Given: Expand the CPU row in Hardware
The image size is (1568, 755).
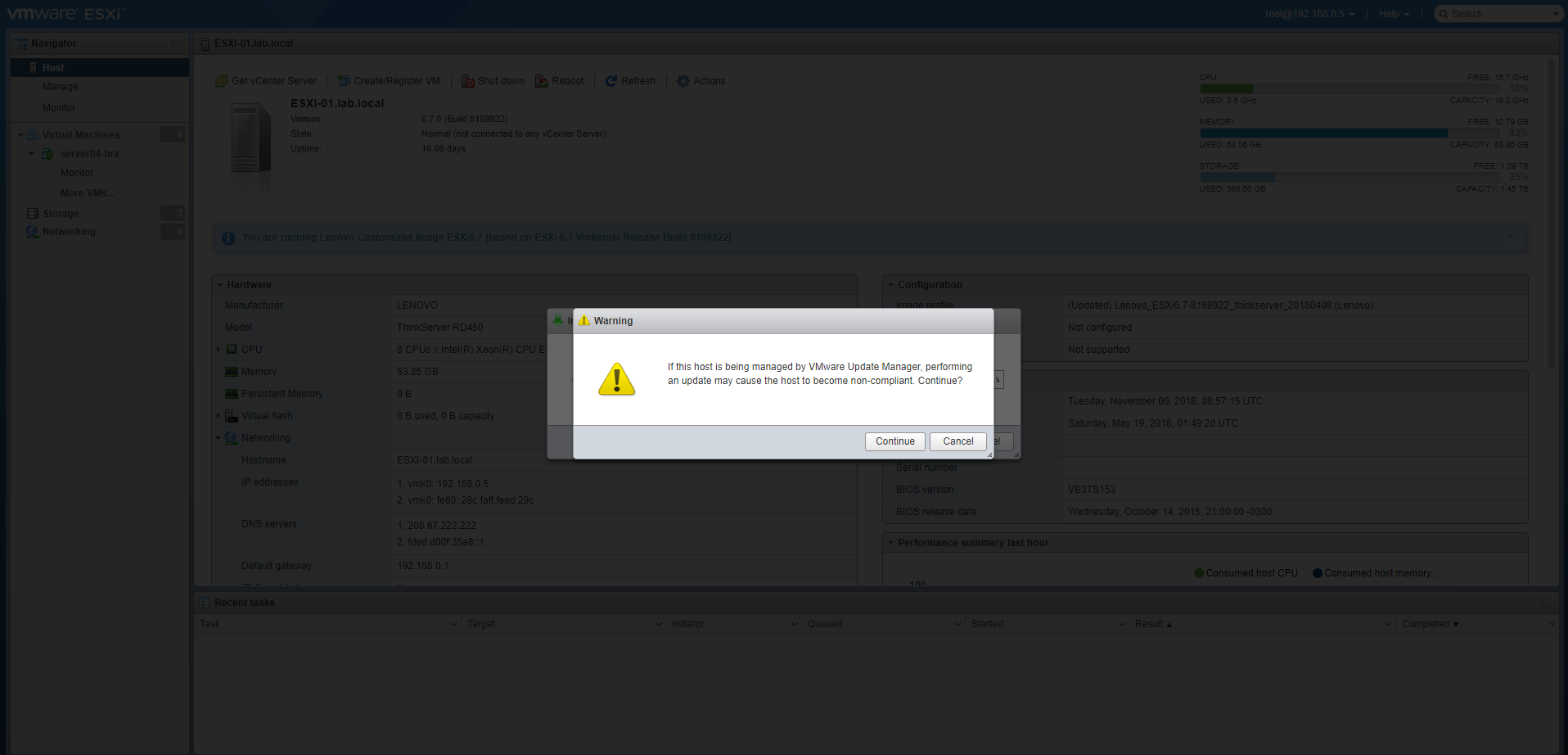Looking at the screenshot, I should (x=219, y=350).
